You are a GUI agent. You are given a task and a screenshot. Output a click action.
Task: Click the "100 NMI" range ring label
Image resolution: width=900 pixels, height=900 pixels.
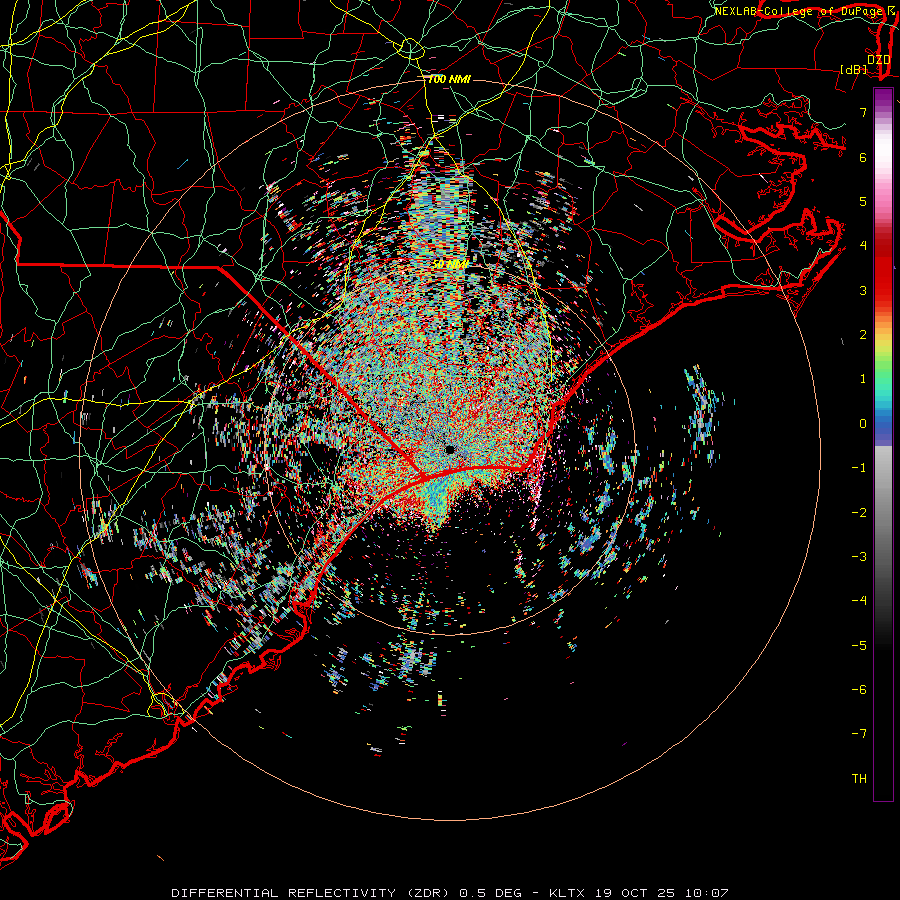tap(449, 79)
